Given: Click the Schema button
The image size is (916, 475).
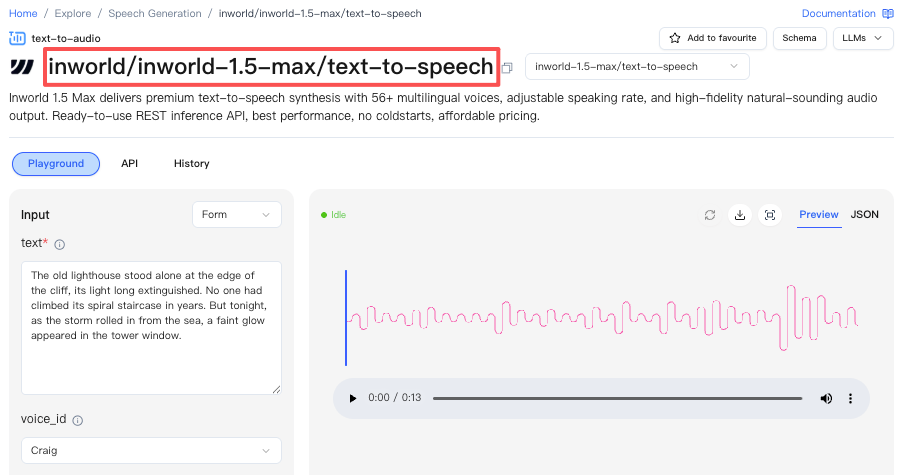Looking at the screenshot, I should pyautogui.click(x=799, y=38).
